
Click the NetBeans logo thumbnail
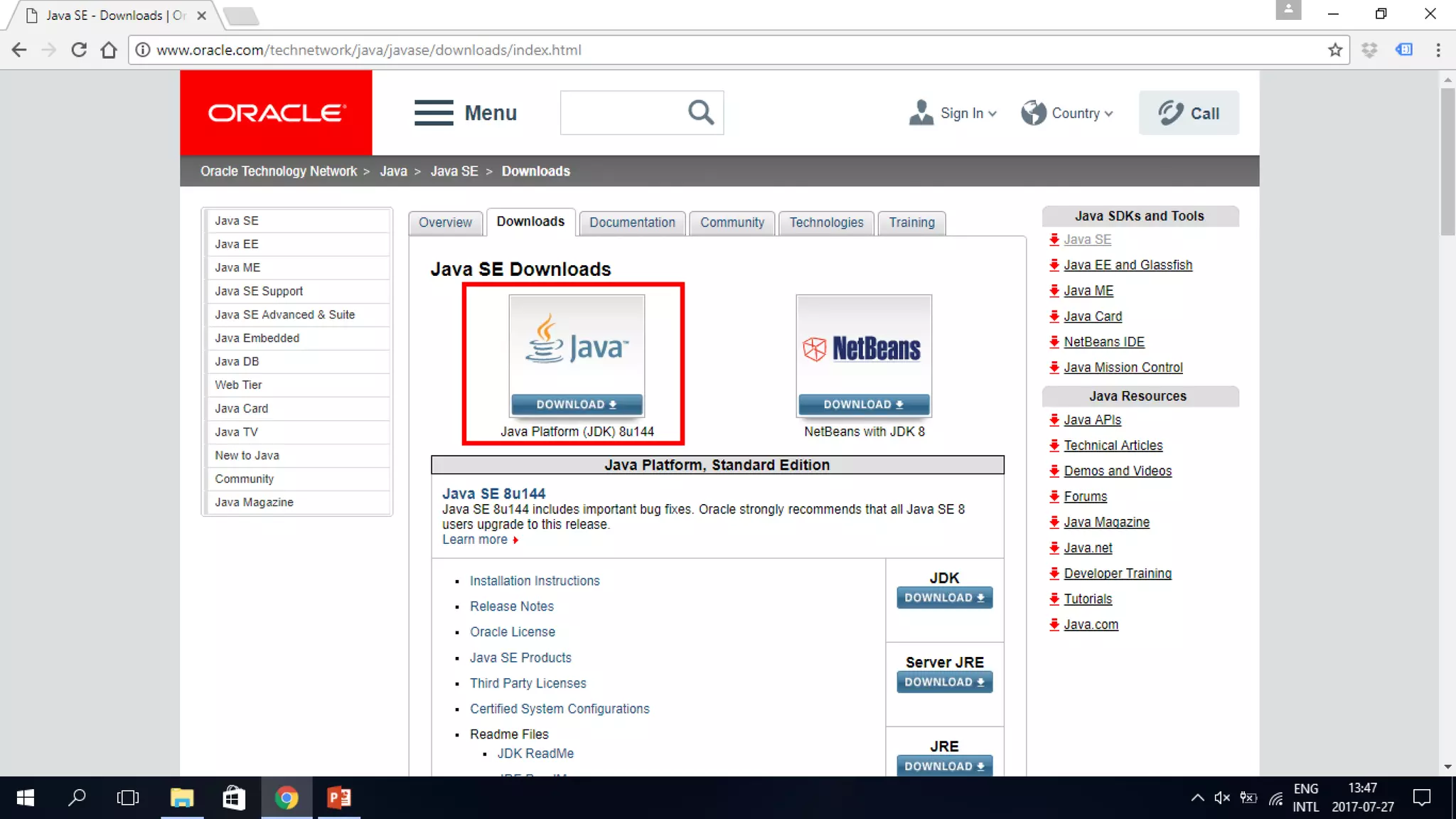pyautogui.click(x=864, y=346)
